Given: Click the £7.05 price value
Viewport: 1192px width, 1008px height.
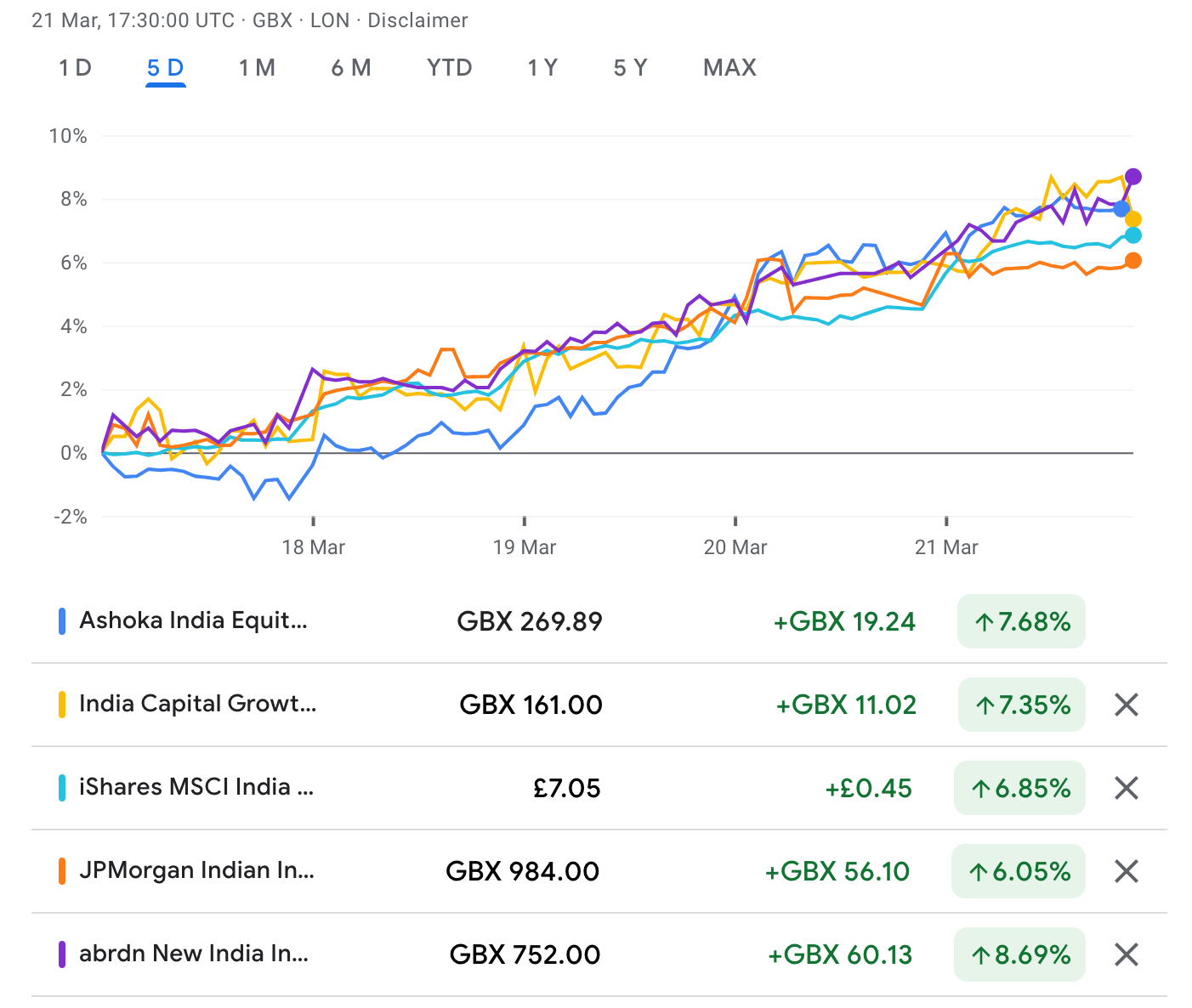Looking at the screenshot, I should click(567, 788).
